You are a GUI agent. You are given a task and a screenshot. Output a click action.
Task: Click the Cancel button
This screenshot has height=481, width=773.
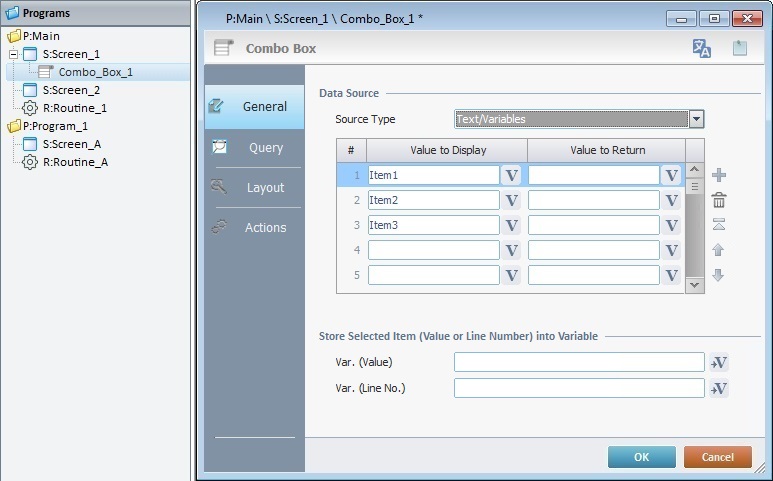pos(717,457)
